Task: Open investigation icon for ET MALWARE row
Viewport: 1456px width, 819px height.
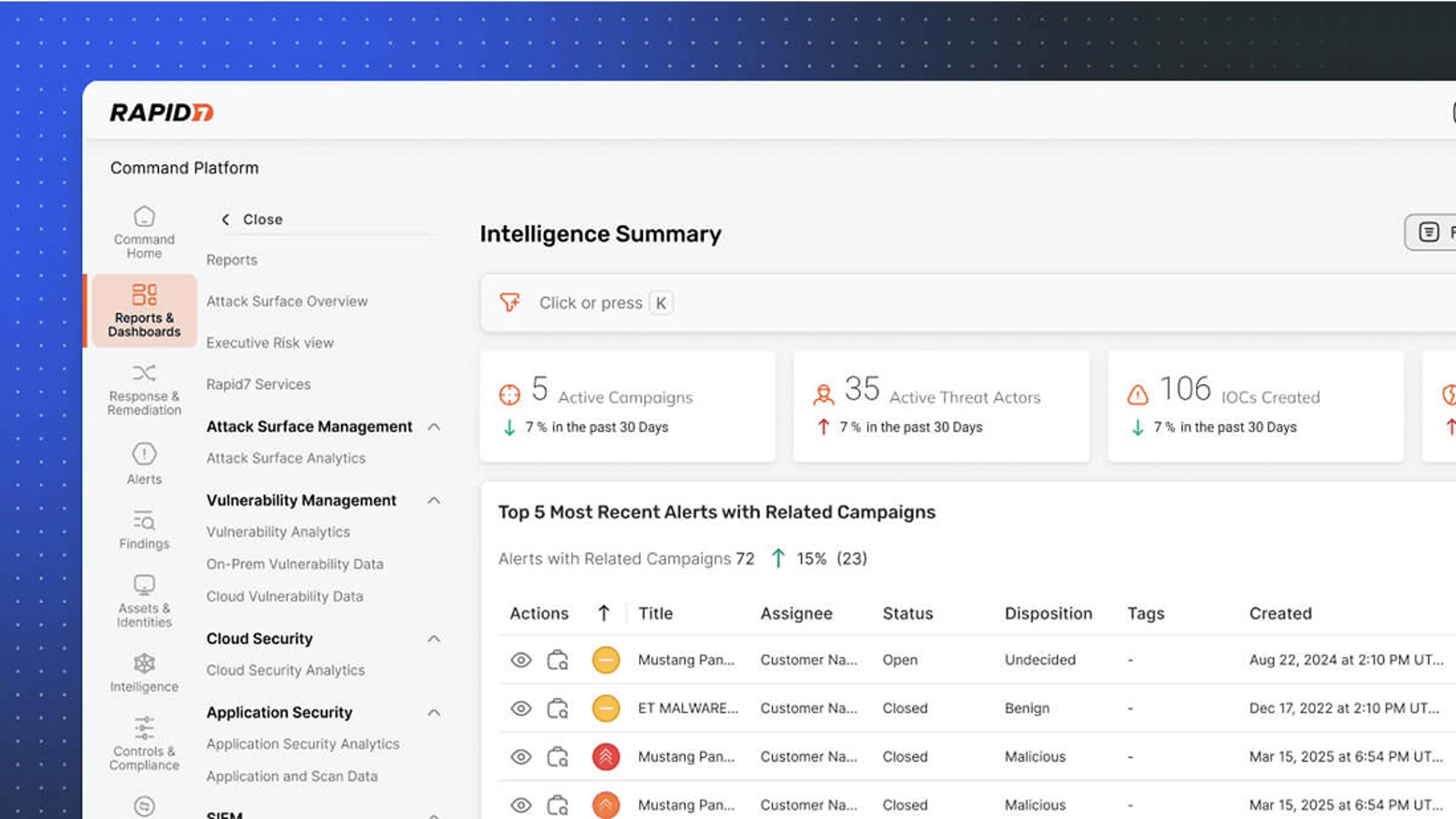Action: tap(557, 708)
